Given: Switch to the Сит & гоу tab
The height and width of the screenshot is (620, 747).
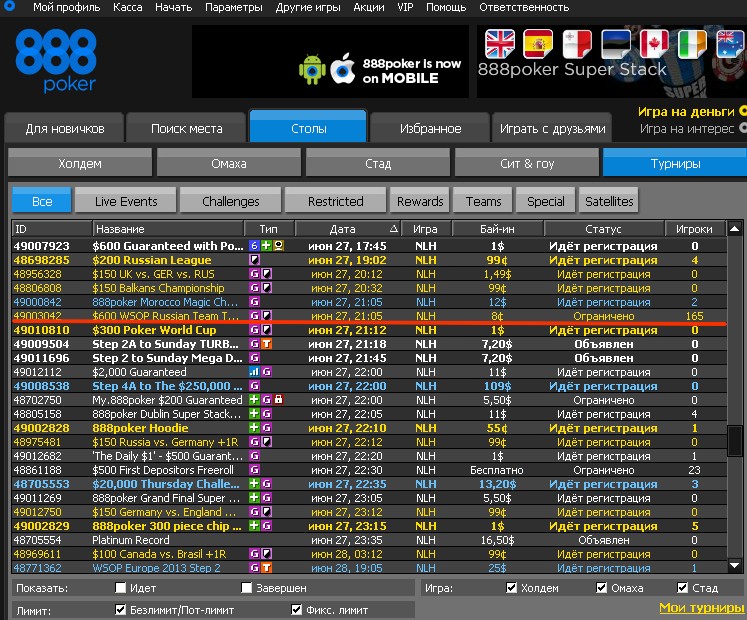Looking at the screenshot, I should (527, 163).
